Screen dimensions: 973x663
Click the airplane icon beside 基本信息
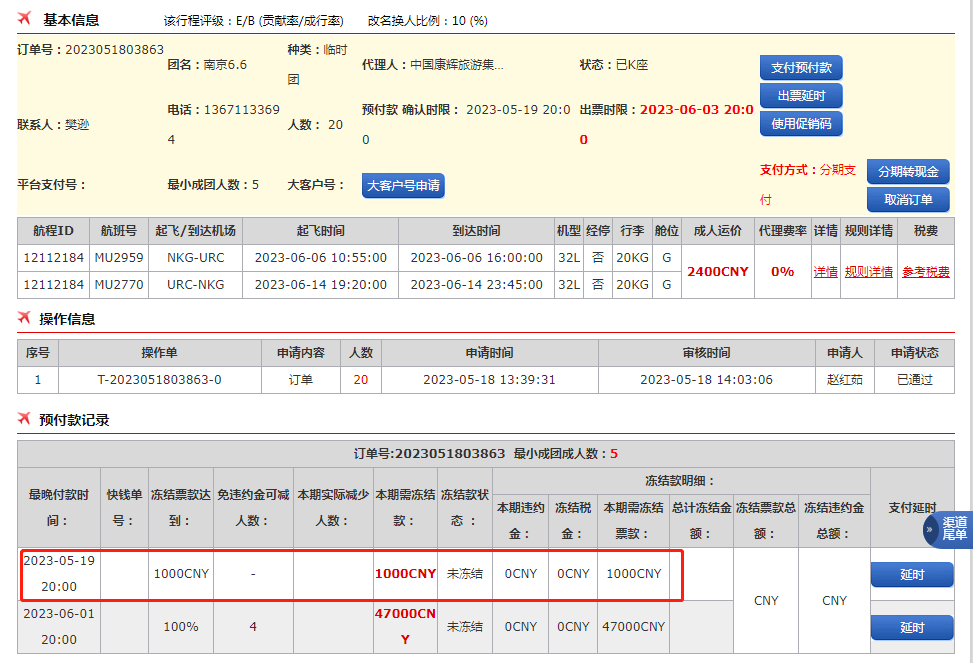(25, 19)
